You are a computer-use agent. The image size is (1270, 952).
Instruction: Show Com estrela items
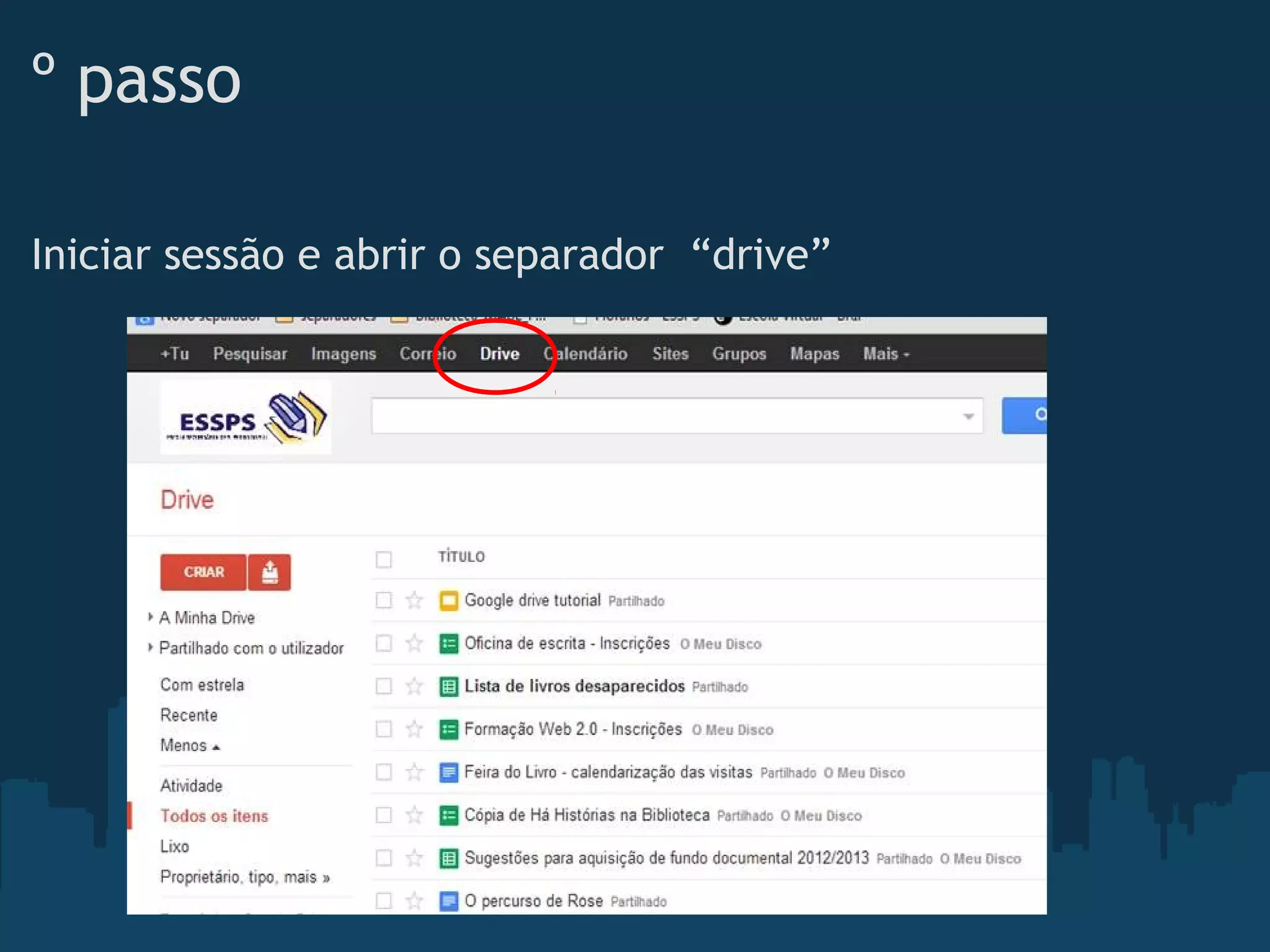tap(202, 685)
